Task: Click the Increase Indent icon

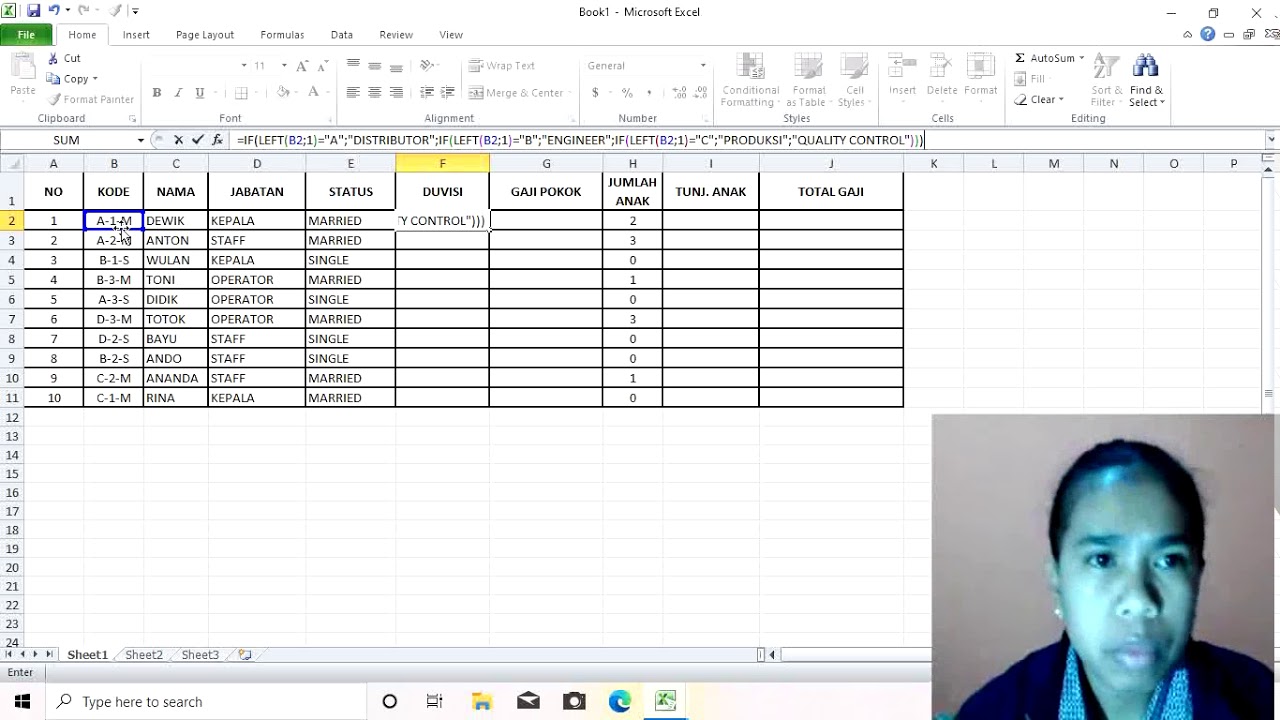Action: [448, 93]
